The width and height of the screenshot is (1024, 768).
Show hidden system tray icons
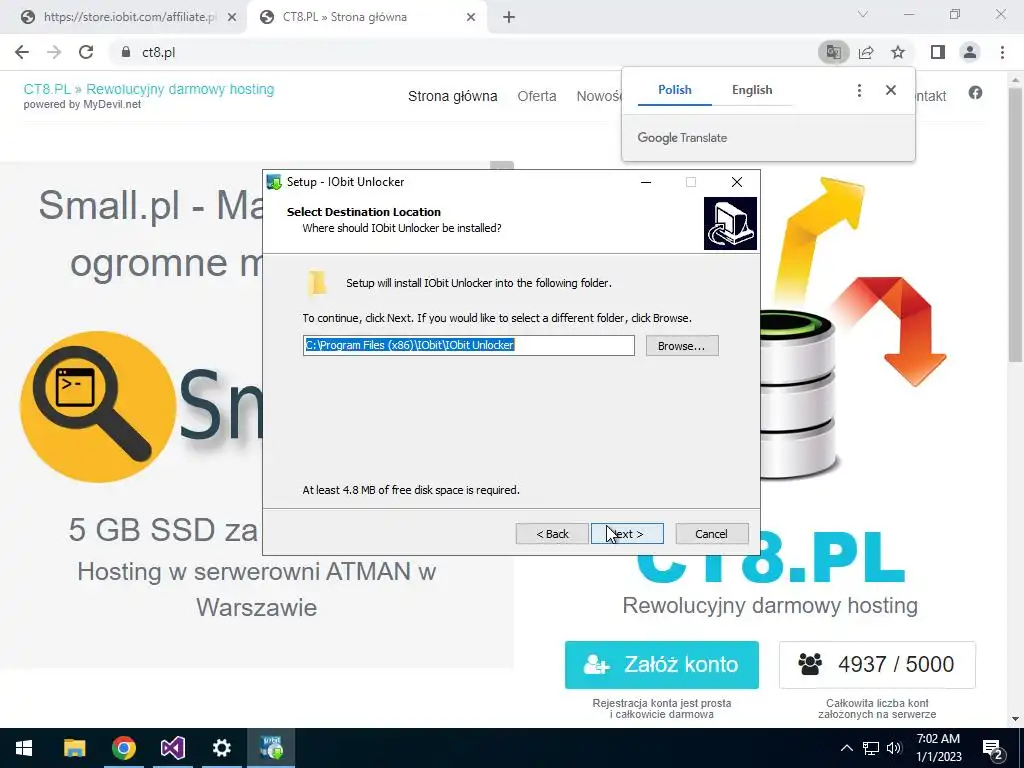click(846, 748)
